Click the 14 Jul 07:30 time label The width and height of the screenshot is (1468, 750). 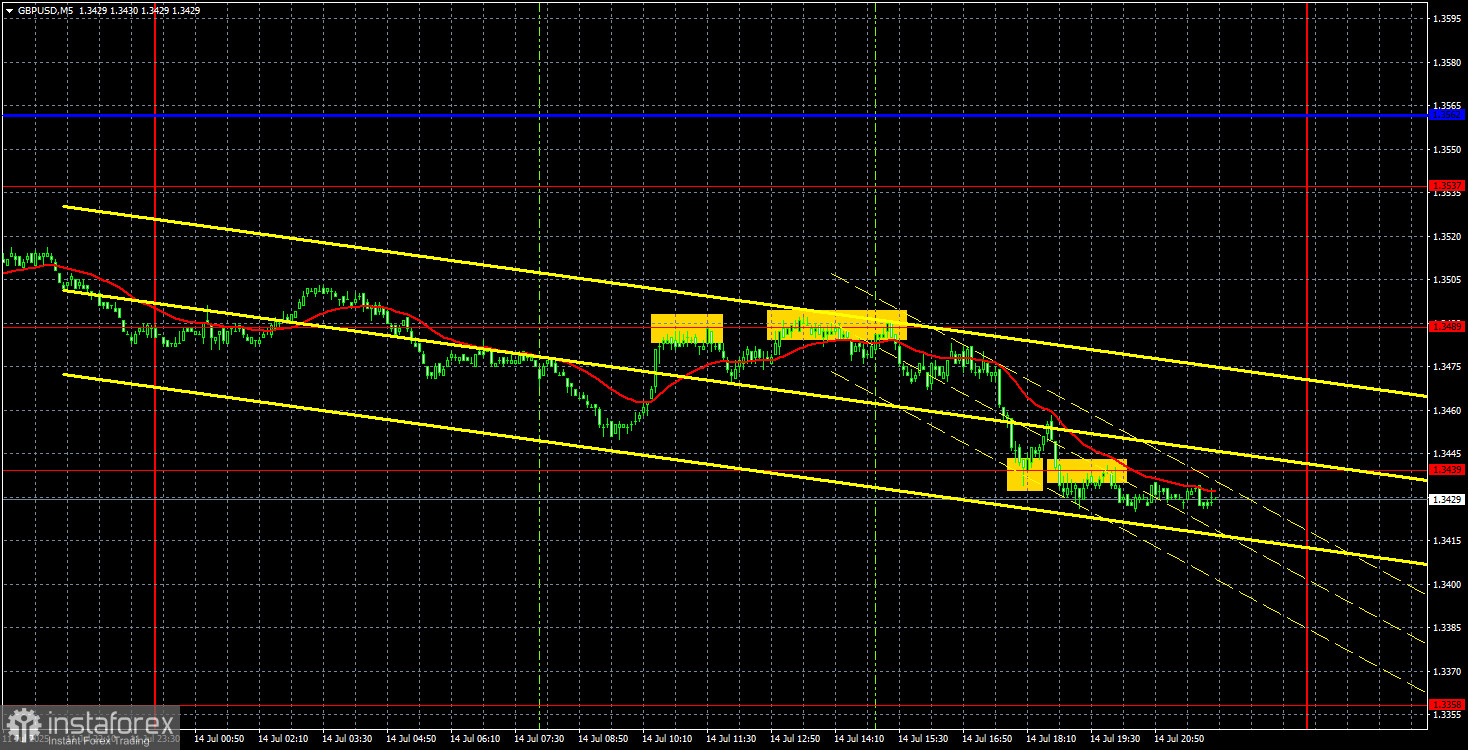(539, 739)
